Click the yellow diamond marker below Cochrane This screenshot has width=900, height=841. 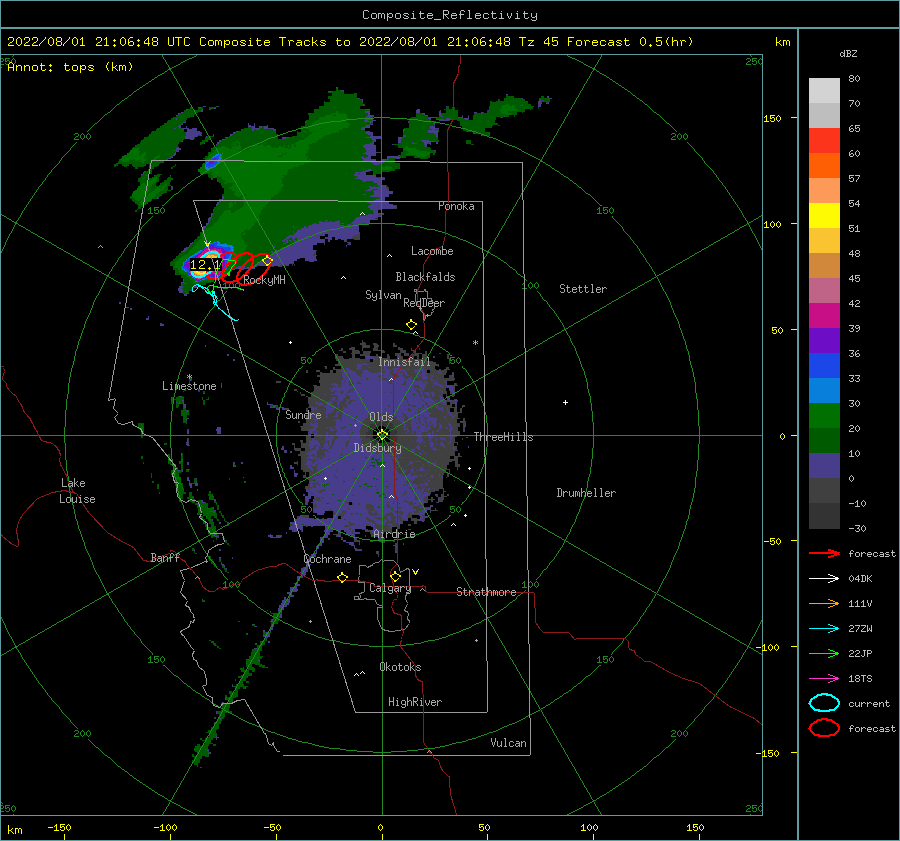point(343,577)
